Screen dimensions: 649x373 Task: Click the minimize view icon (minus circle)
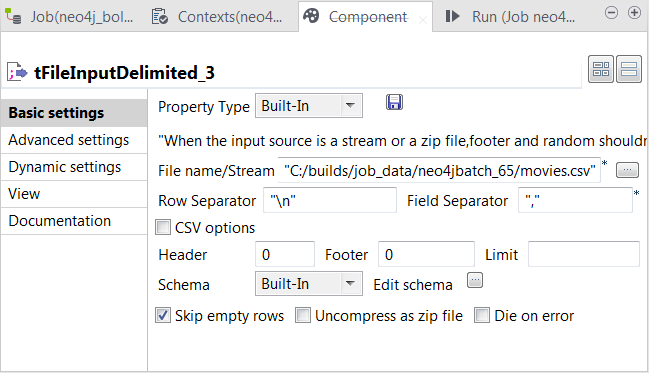click(x=611, y=13)
